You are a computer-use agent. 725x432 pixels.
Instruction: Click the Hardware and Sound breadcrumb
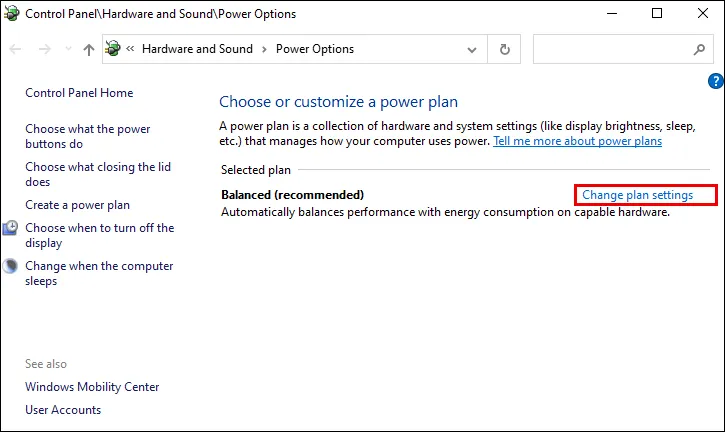[x=198, y=49]
